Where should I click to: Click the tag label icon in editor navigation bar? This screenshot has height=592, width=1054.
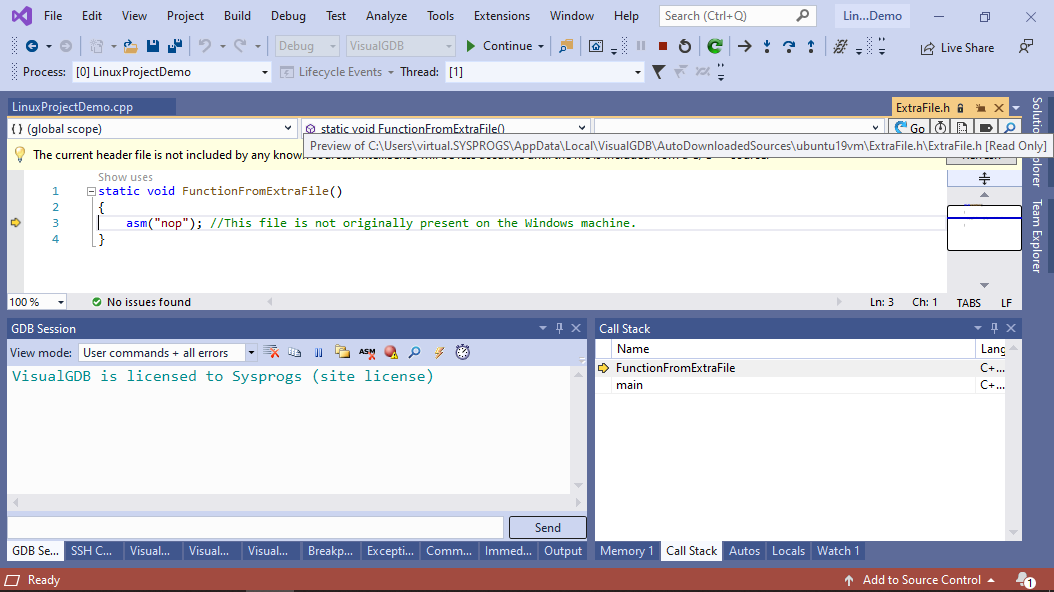click(x=986, y=128)
